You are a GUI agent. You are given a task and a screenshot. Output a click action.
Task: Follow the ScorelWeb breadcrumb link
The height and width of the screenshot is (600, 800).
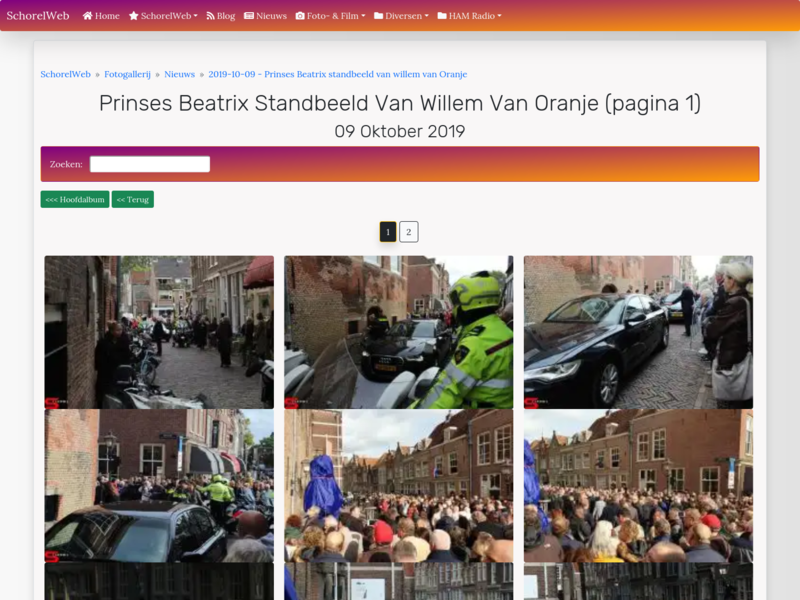[x=65, y=74]
